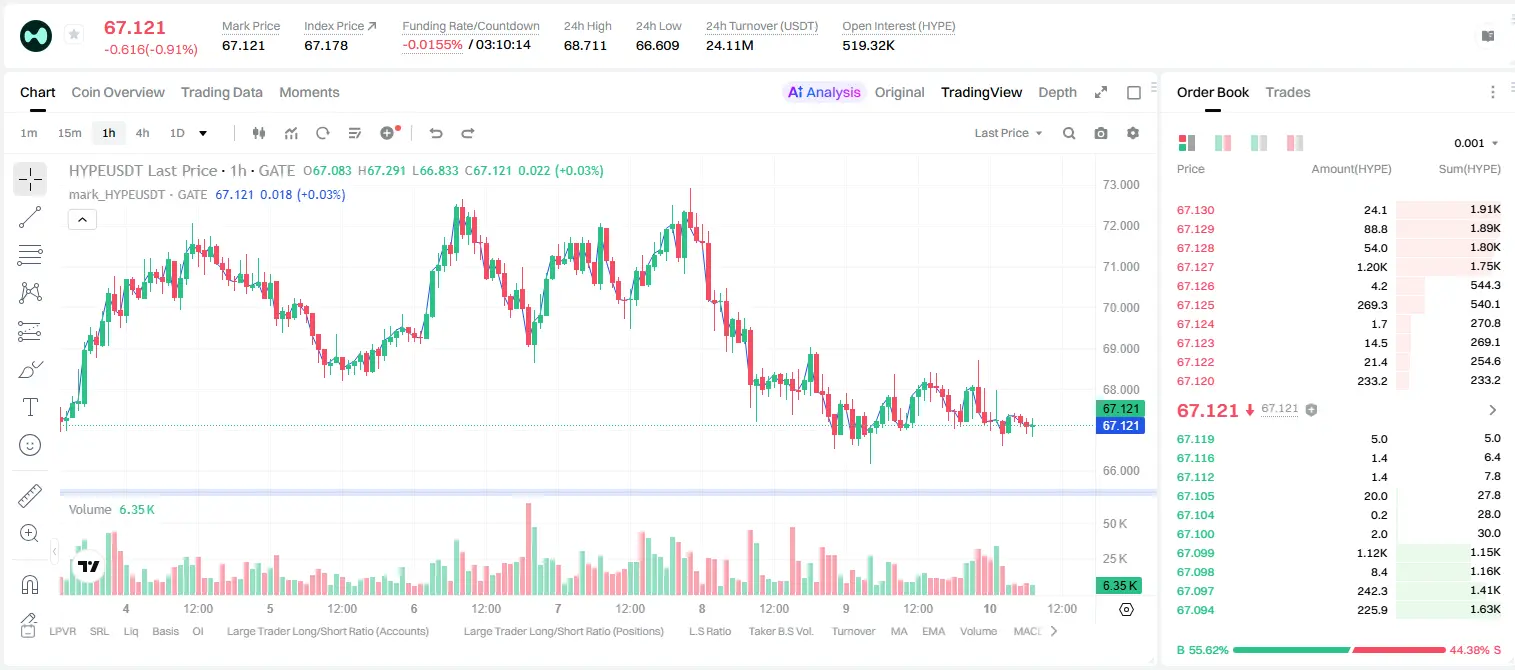Click the buy/sell ratio bar
This screenshot has height=670, width=1515.
tap(1339, 650)
